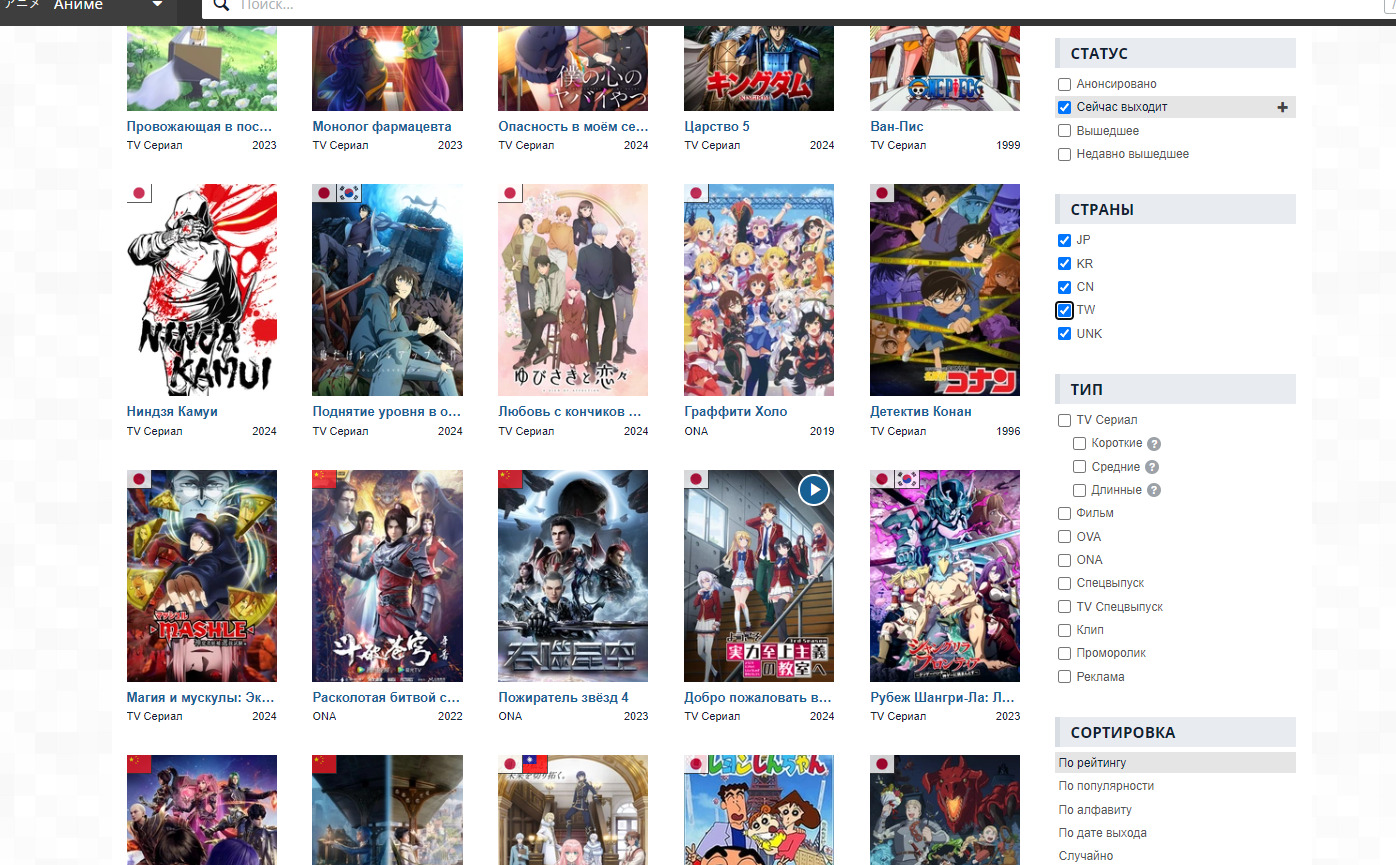Screen dimensions: 1396x865
Task: Open the Ниндзя Камуи poster thumbnail
Action: 202,290
